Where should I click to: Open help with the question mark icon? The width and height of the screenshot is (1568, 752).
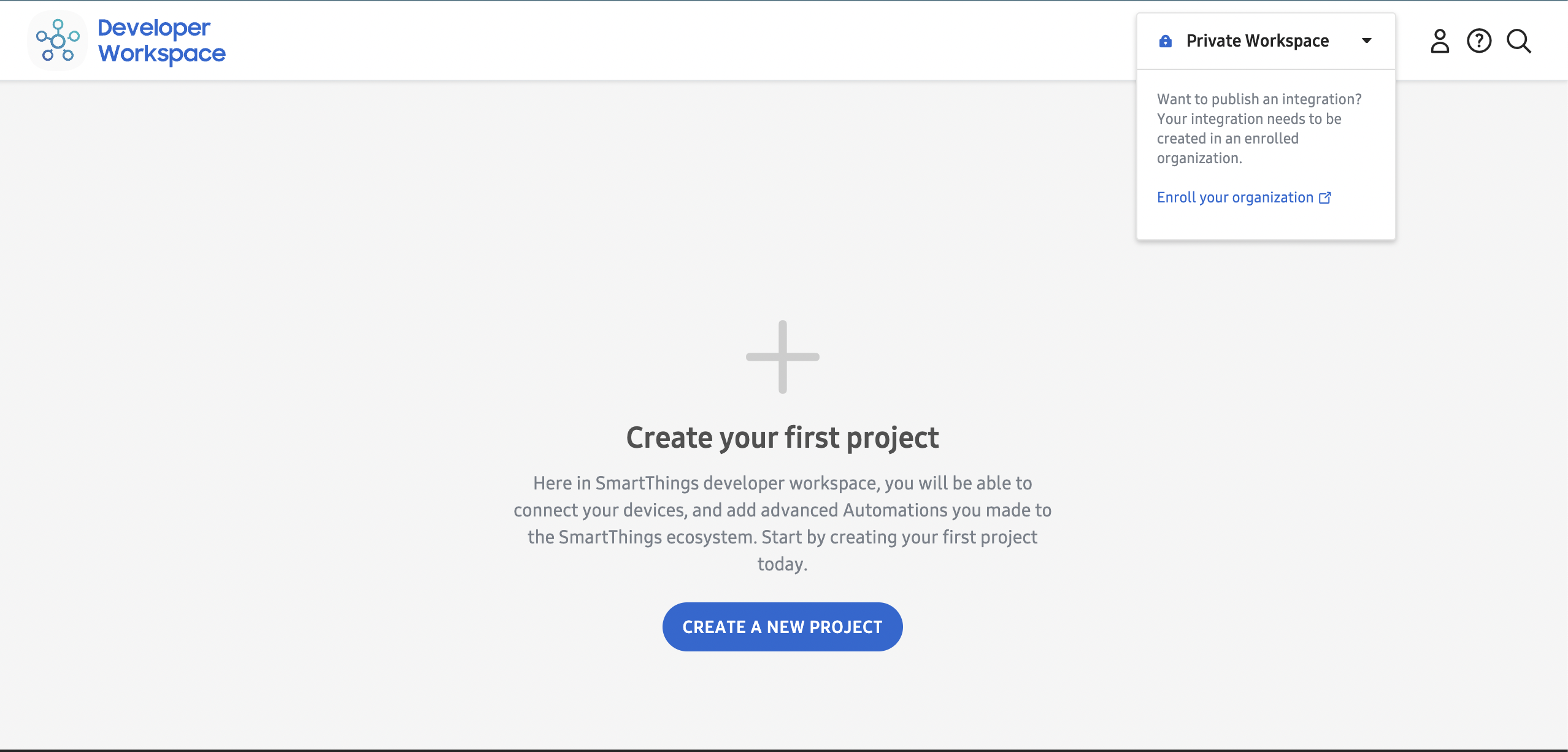pyautogui.click(x=1479, y=41)
